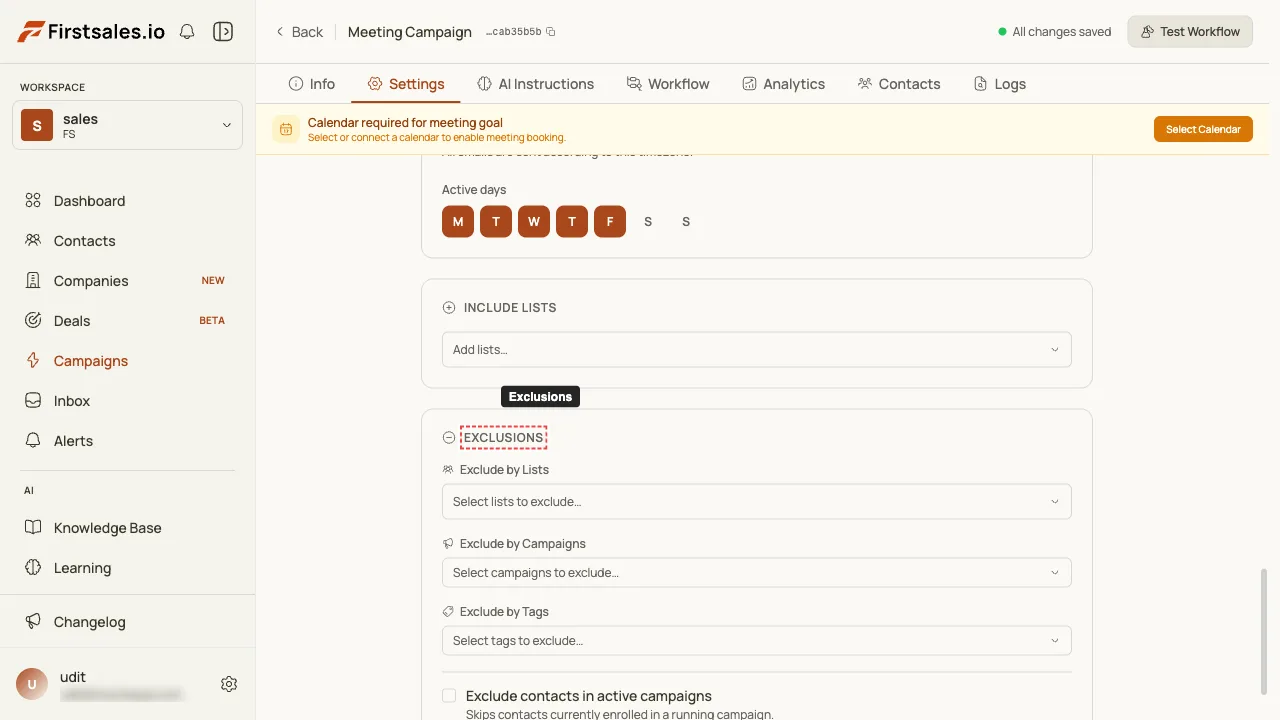The height and width of the screenshot is (720, 1280).
Task: Click the Test Workflow button
Action: point(1190,32)
